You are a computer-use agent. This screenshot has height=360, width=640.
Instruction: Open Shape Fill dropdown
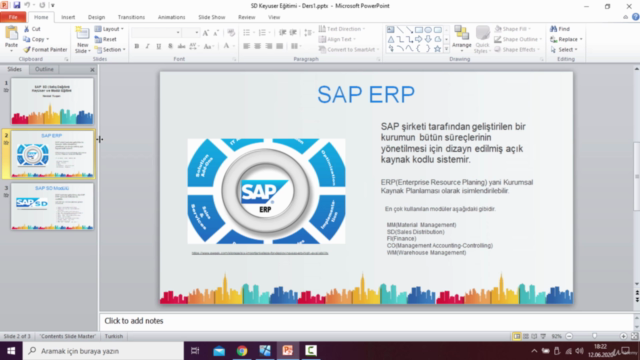pyautogui.click(x=513, y=29)
